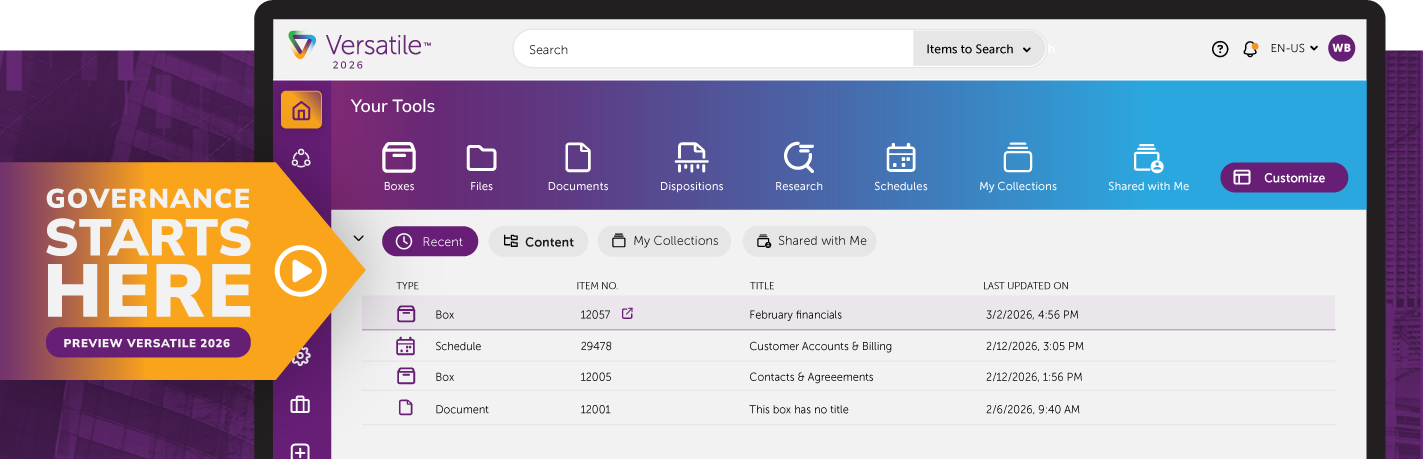The image size is (1423, 459).
Task: Open the Boxes tool icon
Action: coord(399,158)
